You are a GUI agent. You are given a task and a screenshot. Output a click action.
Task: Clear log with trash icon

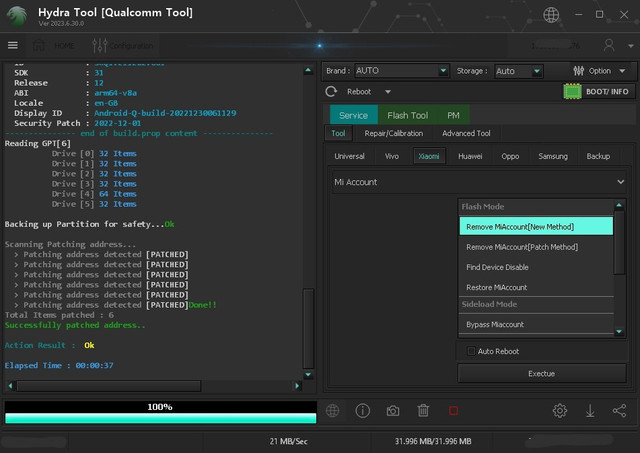[423, 411]
